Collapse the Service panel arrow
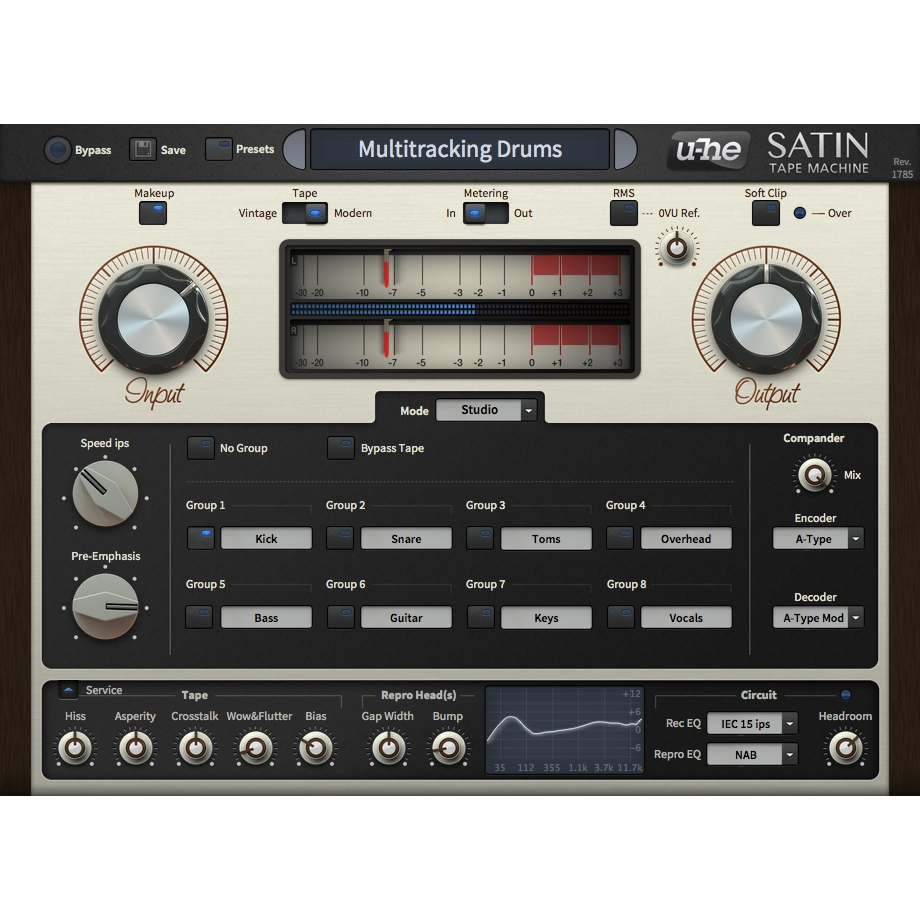Viewport: 920px width, 920px height. pyautogui.click(x=69, y=690)
